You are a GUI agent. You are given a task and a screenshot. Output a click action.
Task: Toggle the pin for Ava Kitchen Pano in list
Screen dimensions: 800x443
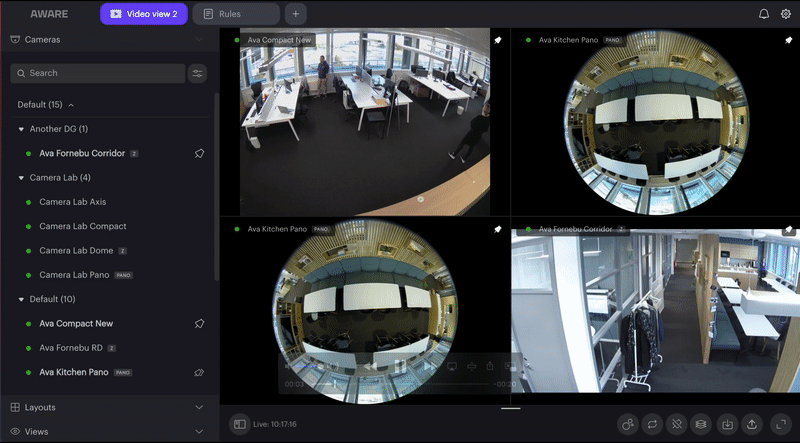(199, 372)
